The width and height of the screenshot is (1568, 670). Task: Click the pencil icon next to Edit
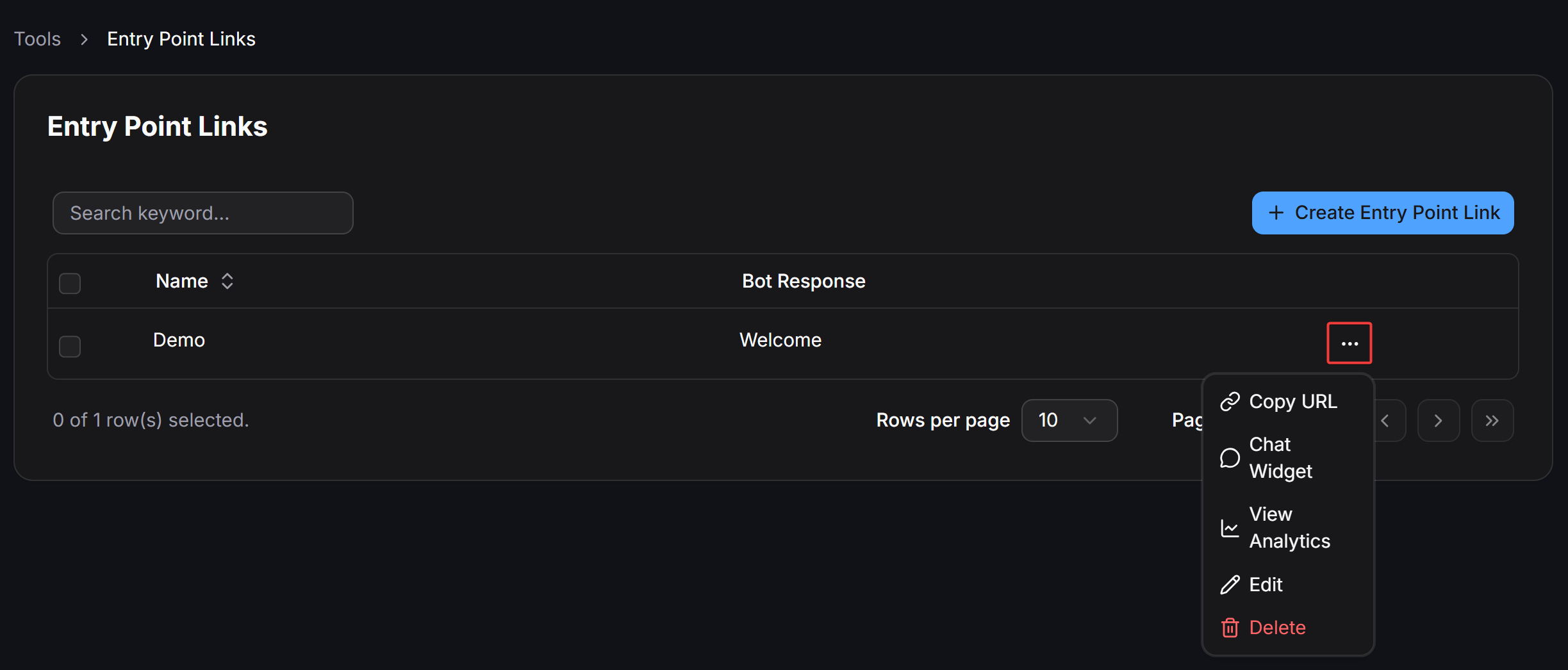coord(1230,585)
